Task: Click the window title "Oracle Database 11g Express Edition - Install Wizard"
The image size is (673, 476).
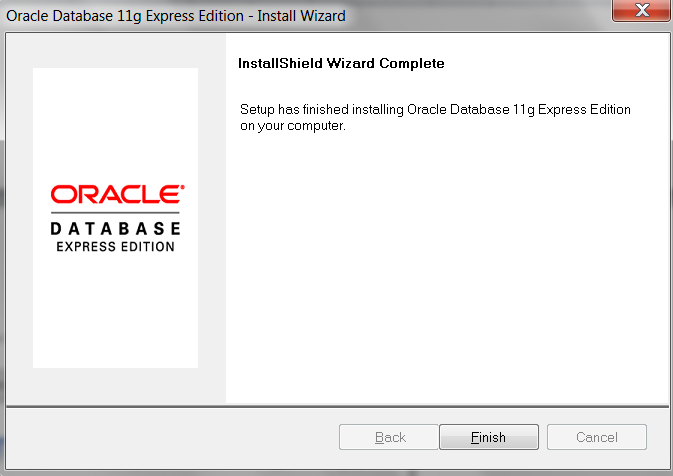Action: pos(176,16)
